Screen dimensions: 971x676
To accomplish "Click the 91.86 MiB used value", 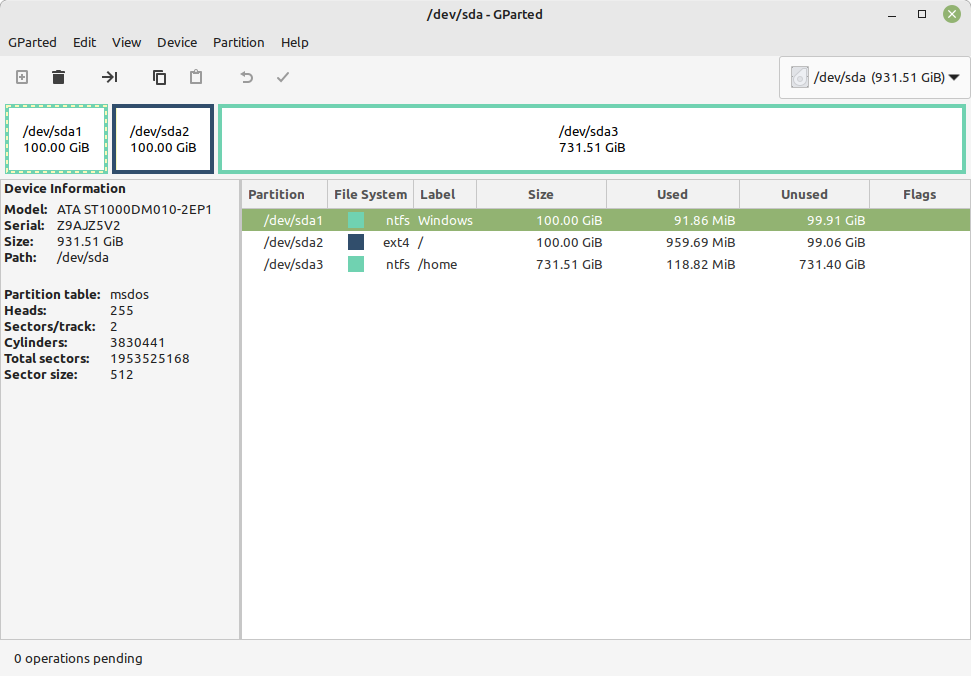I will [704, 220].
